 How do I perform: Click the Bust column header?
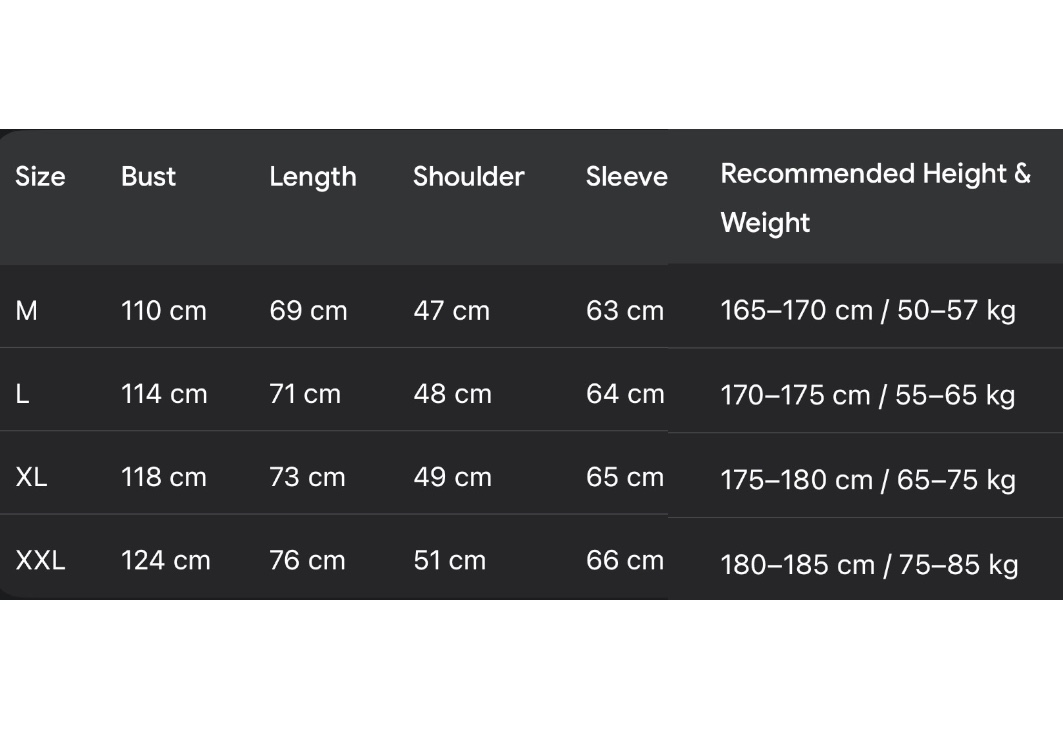point(148,177)
